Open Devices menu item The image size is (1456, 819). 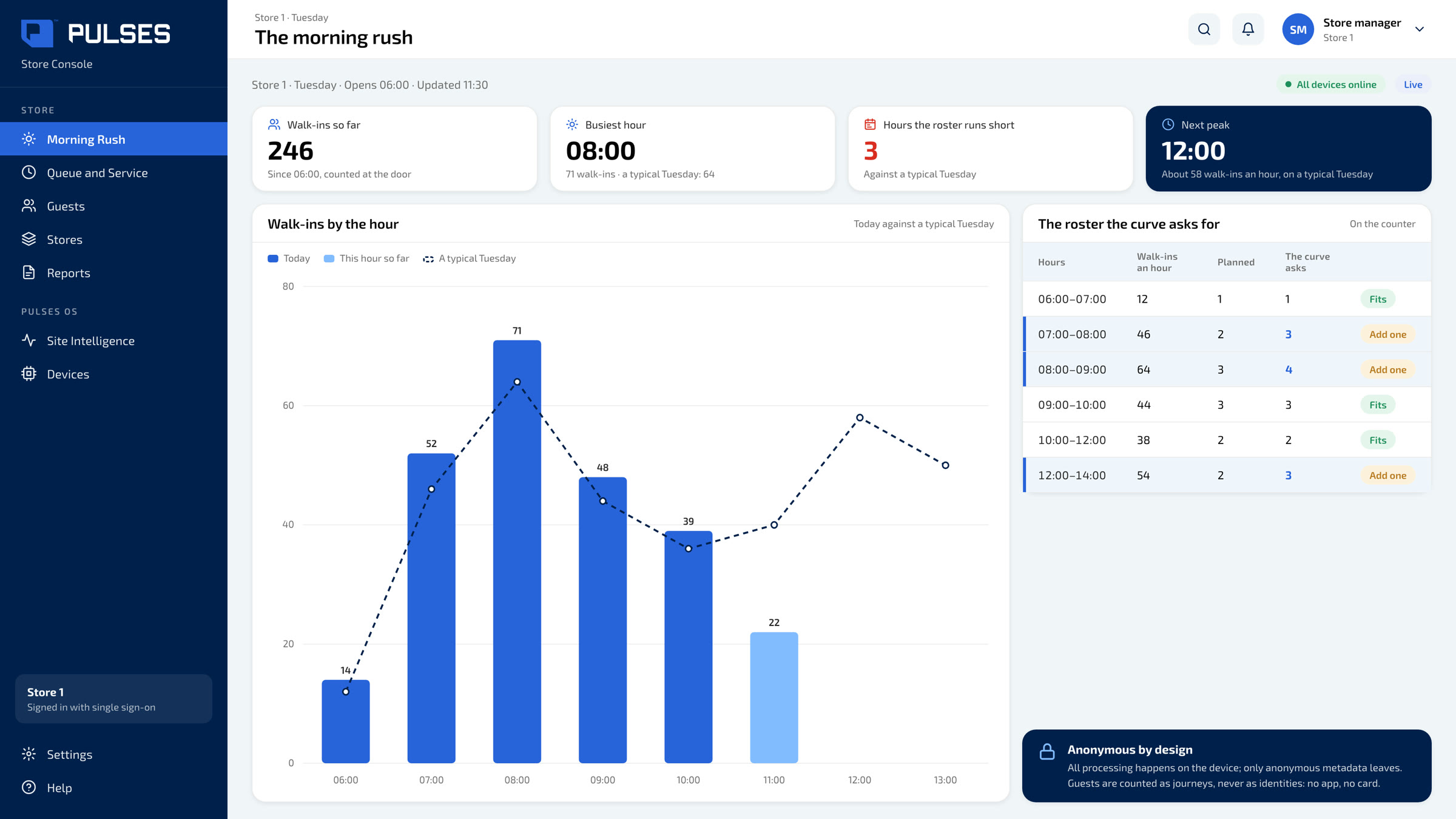click(113, 374)
